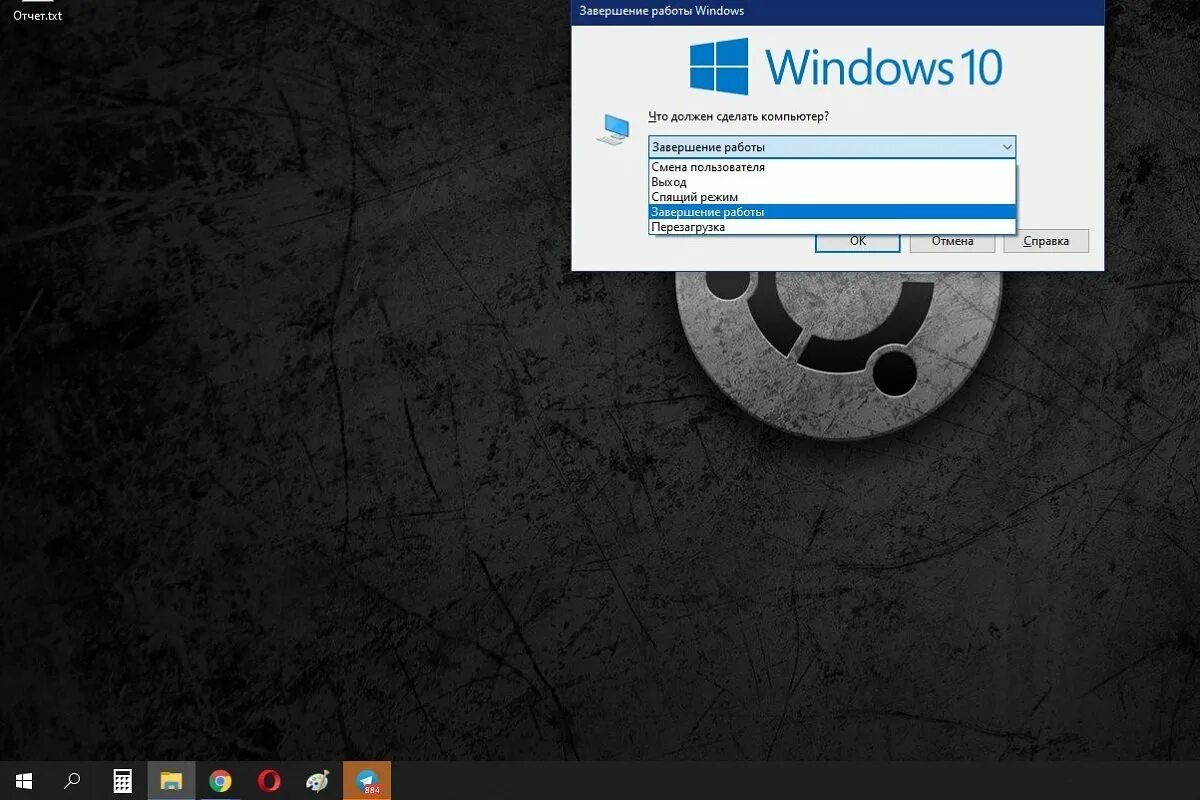Click the 'Что должен сделать компьютер?' label
The image size is (1200, 800).
click(x=738, y=117)
